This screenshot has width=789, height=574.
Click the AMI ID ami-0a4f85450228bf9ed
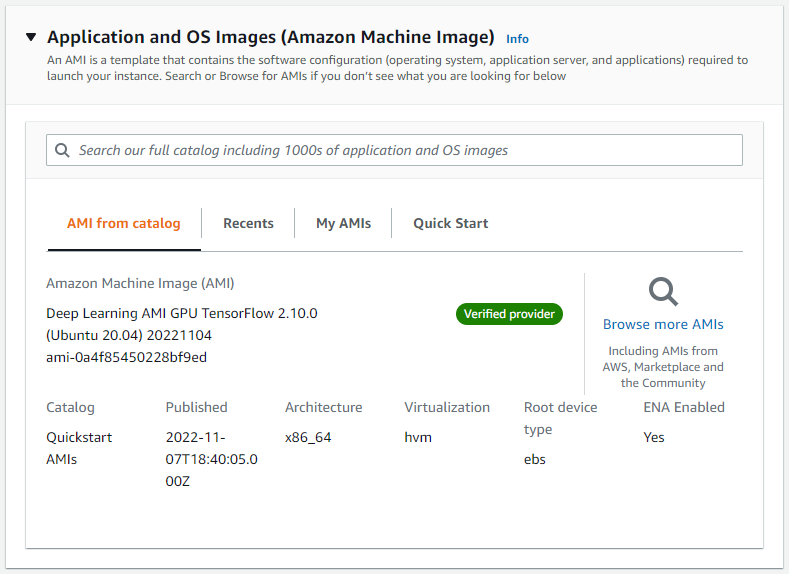pyautogui.click(x=126, y=357)
